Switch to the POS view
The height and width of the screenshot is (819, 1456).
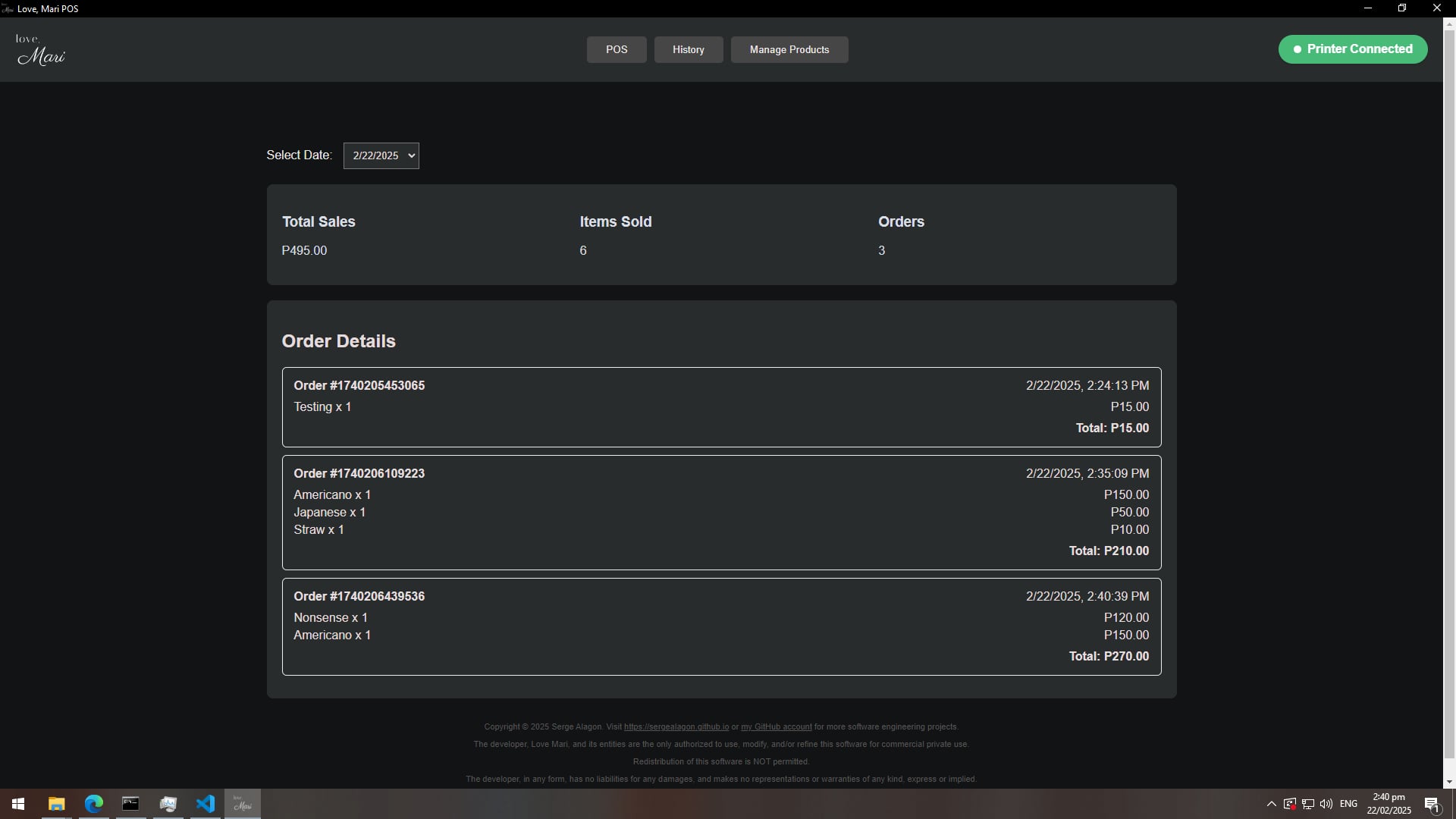616,49
